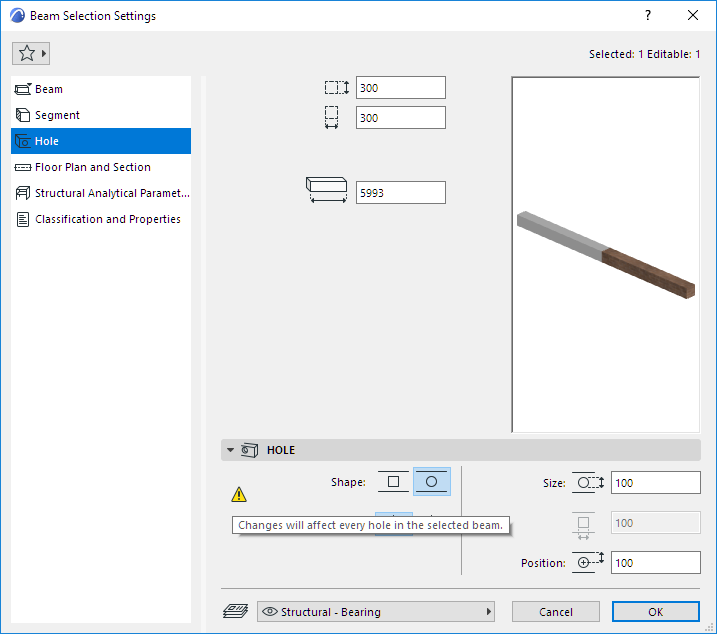This screenshot has height=634, width=717.
Task: Edit the hole Size field
Action: pyautogui.click(x=655, y=483)
